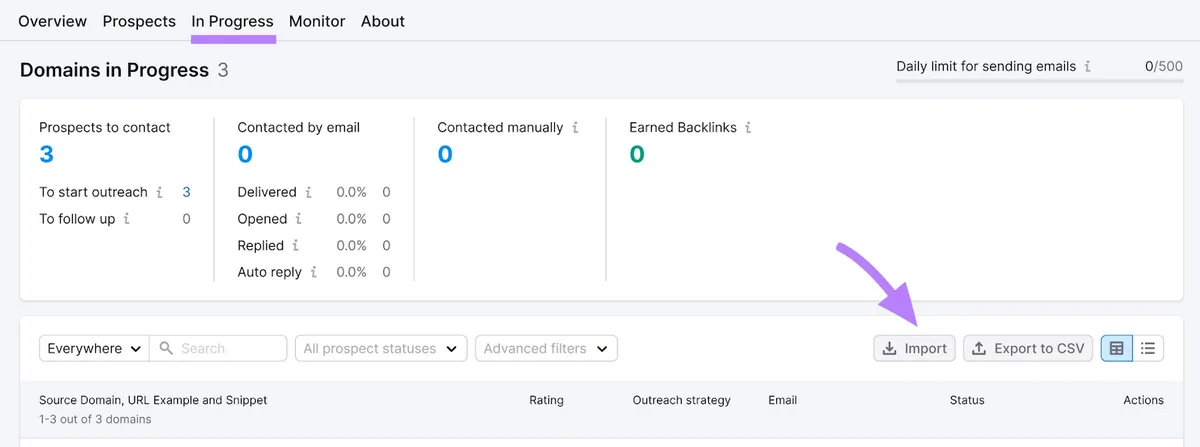Image resolution: width=1200 pixels, height=447 pixels.
Task: Click the Rating column header
Action: tap(546, 400)
